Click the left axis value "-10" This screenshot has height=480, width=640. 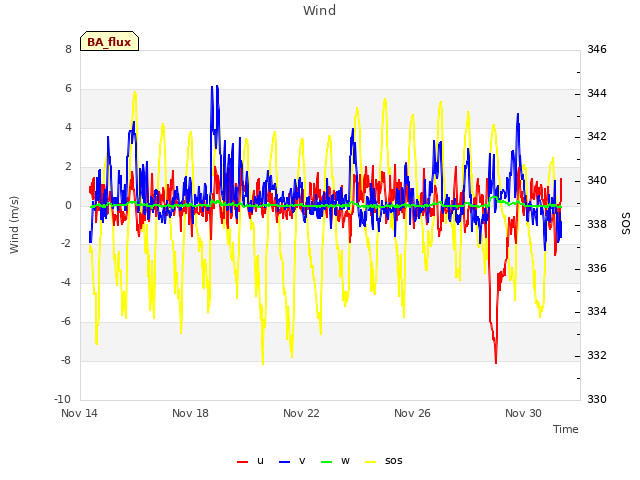pyautogui.click(x=63, y=399)
